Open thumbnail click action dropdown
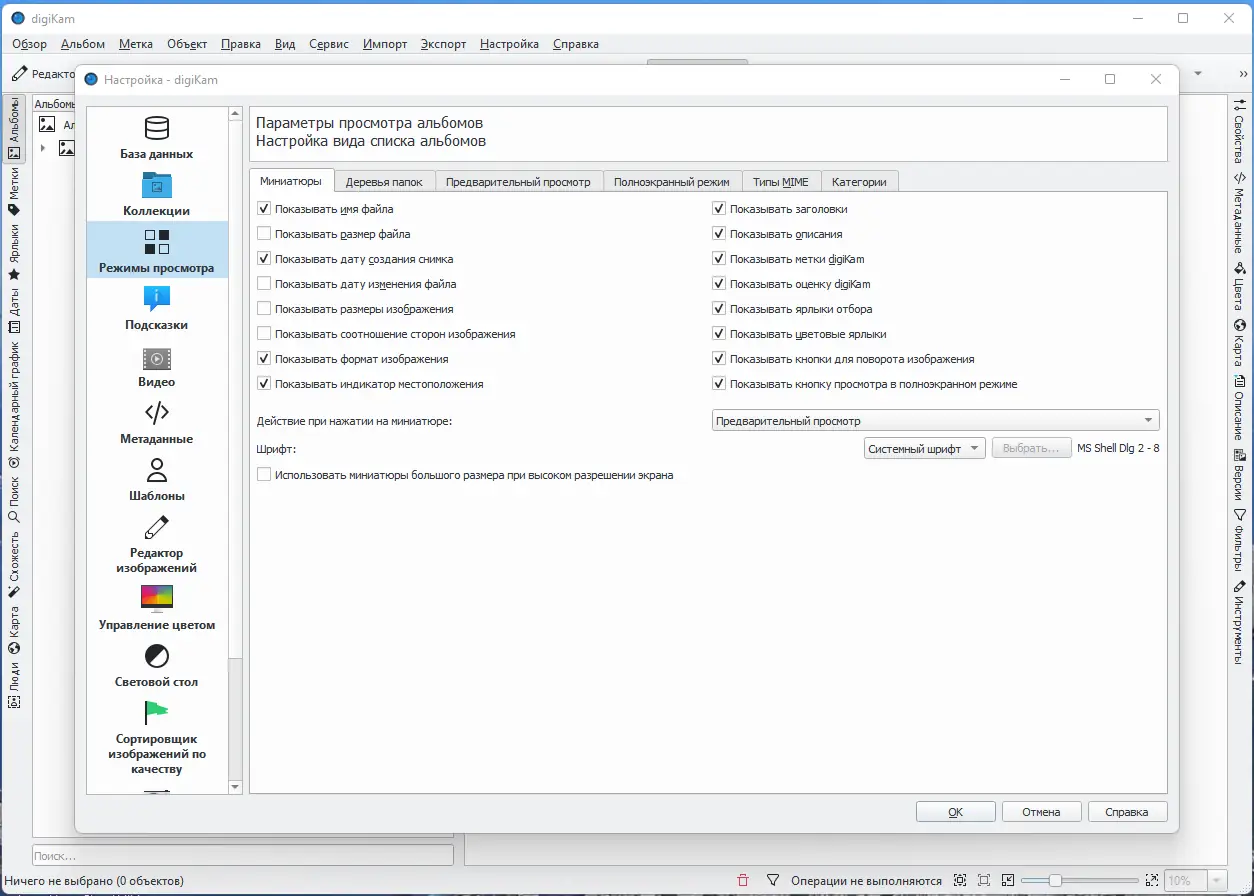1254x896 pixels. (x=935, y=421)
